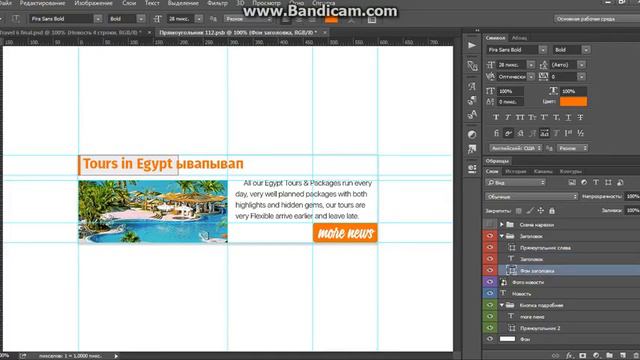640x360 pixels.
Task: Click the link layers icon
Action: (556, 356)
